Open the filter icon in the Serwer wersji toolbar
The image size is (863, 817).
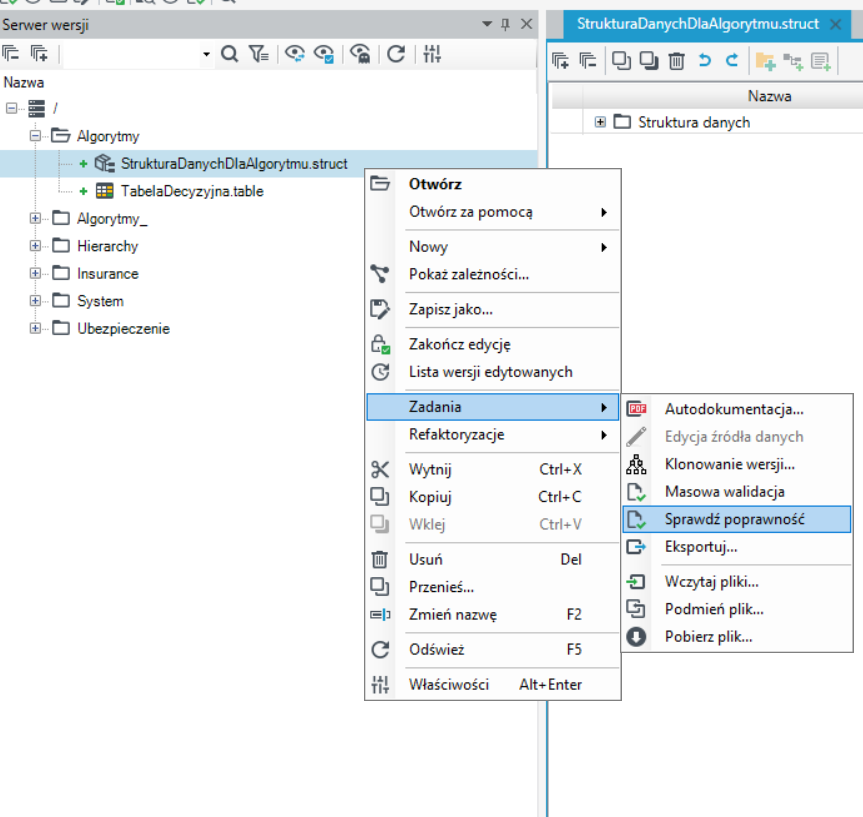258,54
